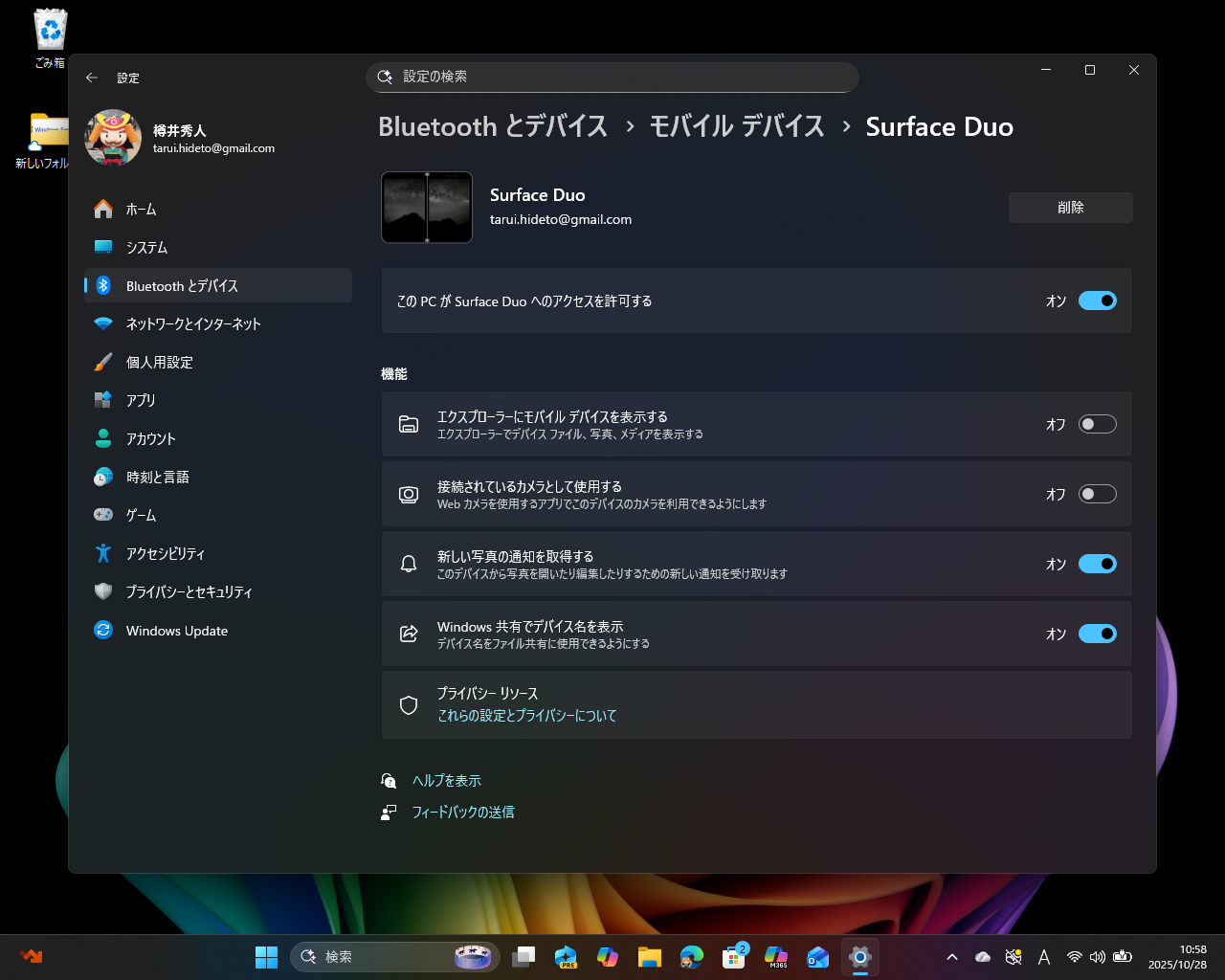This screenshot has height=980, width=1225.
Task: Click the 削除 button to remove device
Action: pos(1071,208)
